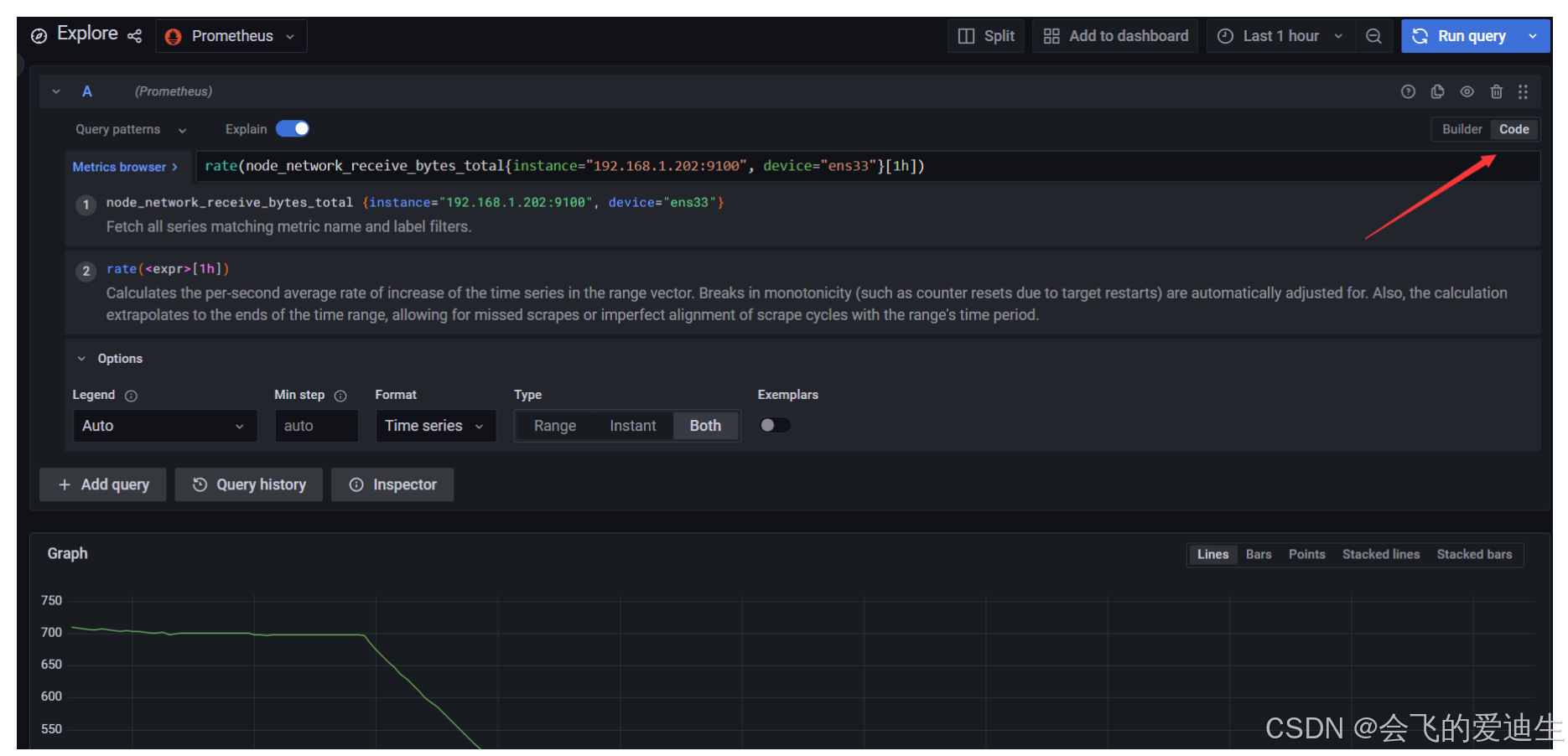Select Range query type
Screen dimensions: 1568x756
[x=555, y=426]
